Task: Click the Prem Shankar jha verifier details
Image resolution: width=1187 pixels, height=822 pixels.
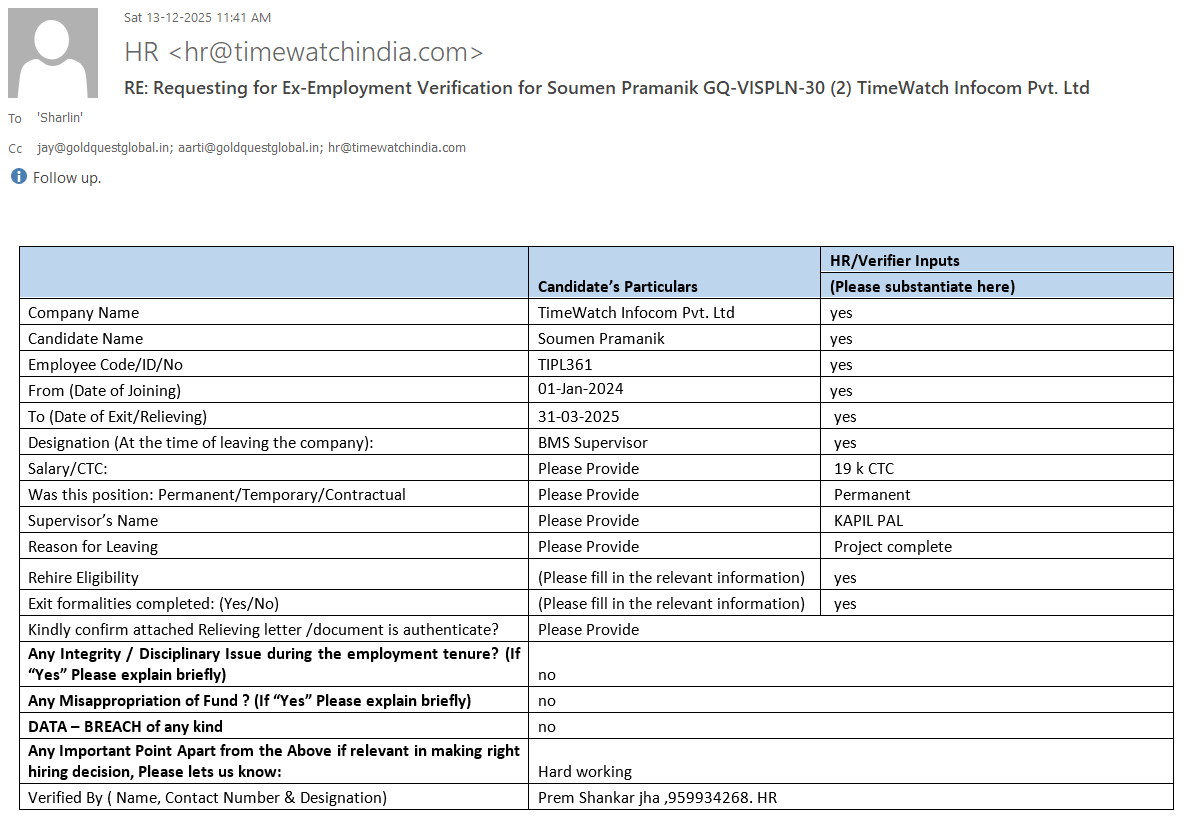Action: [657, 798]
